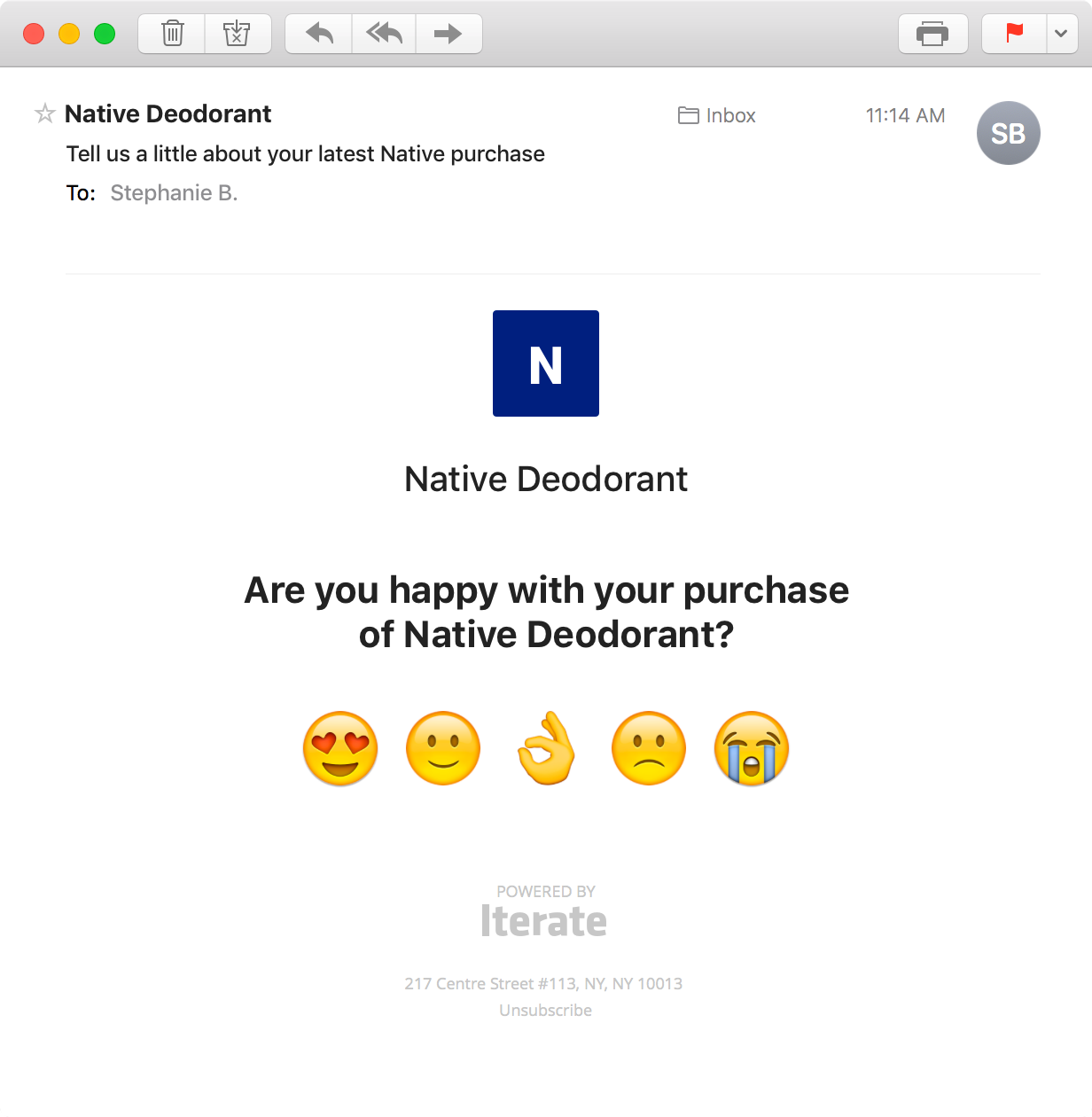Open the flag color dropdown arrow
The image size is (1092, 1117).
coord(1062,34)
